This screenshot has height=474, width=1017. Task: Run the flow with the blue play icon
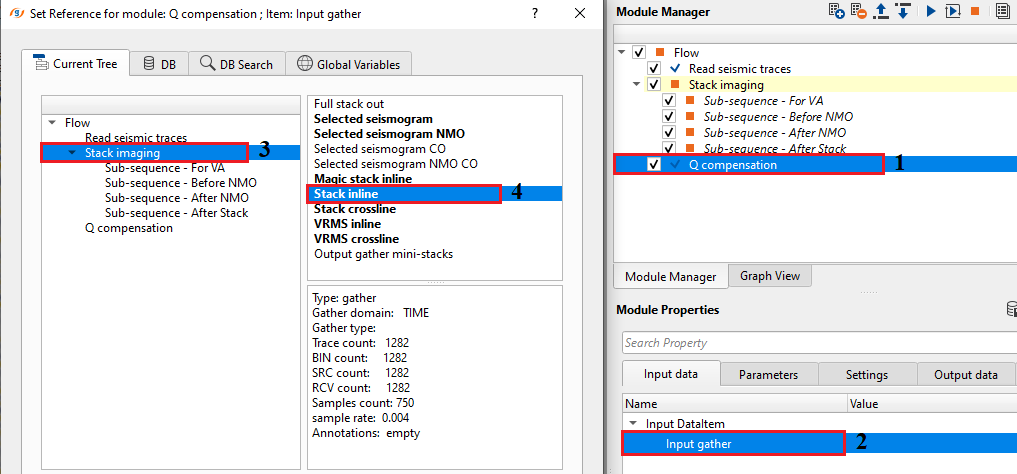930,11
